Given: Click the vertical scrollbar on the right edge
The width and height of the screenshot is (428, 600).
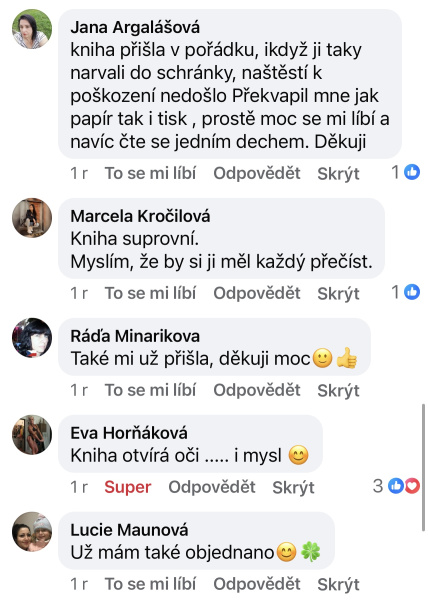Looking at the screenshot, I should tap(423, 467).
